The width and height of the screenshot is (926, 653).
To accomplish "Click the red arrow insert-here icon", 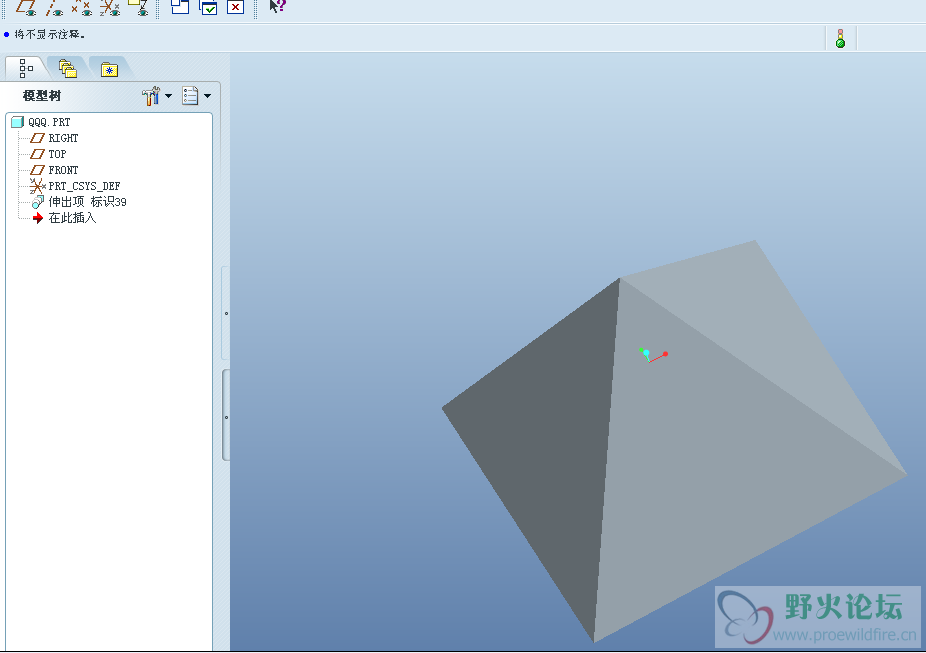I will [38, 218].
